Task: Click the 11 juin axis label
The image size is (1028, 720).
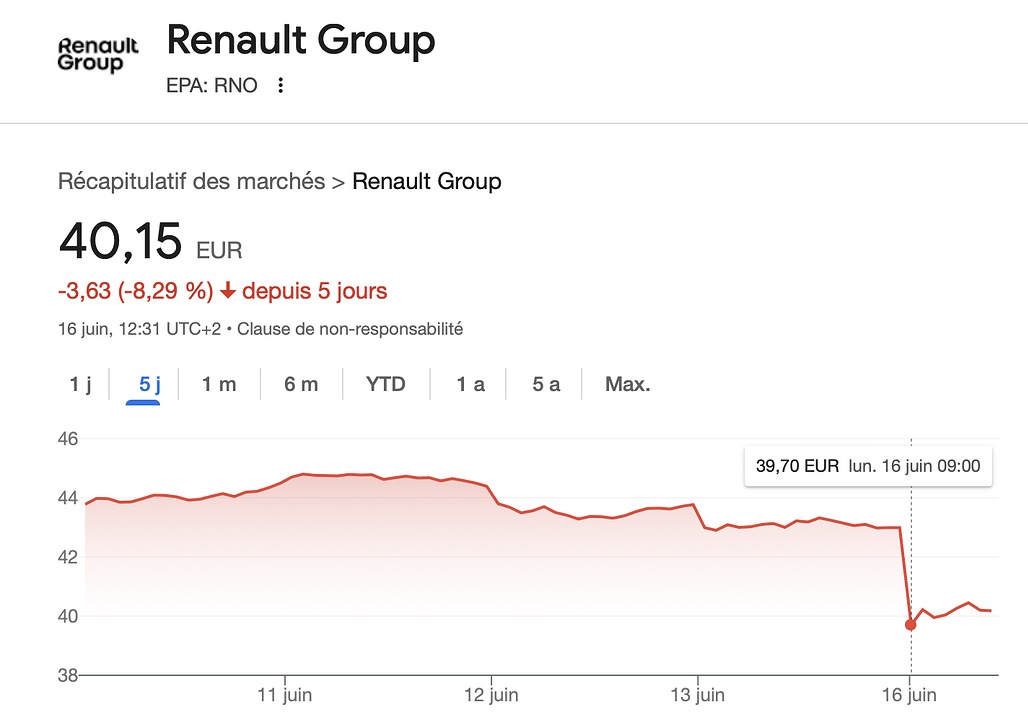Action: [285, 695]
